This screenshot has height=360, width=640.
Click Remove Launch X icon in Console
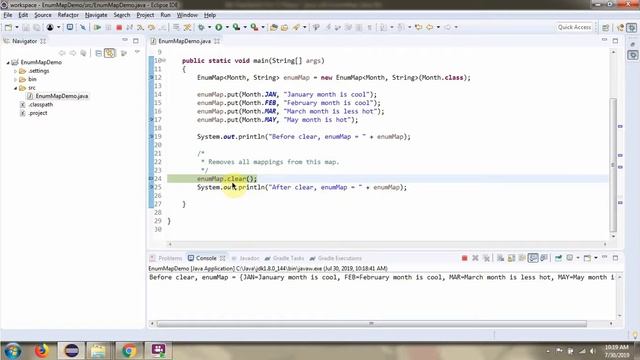[x=475, y=258]
